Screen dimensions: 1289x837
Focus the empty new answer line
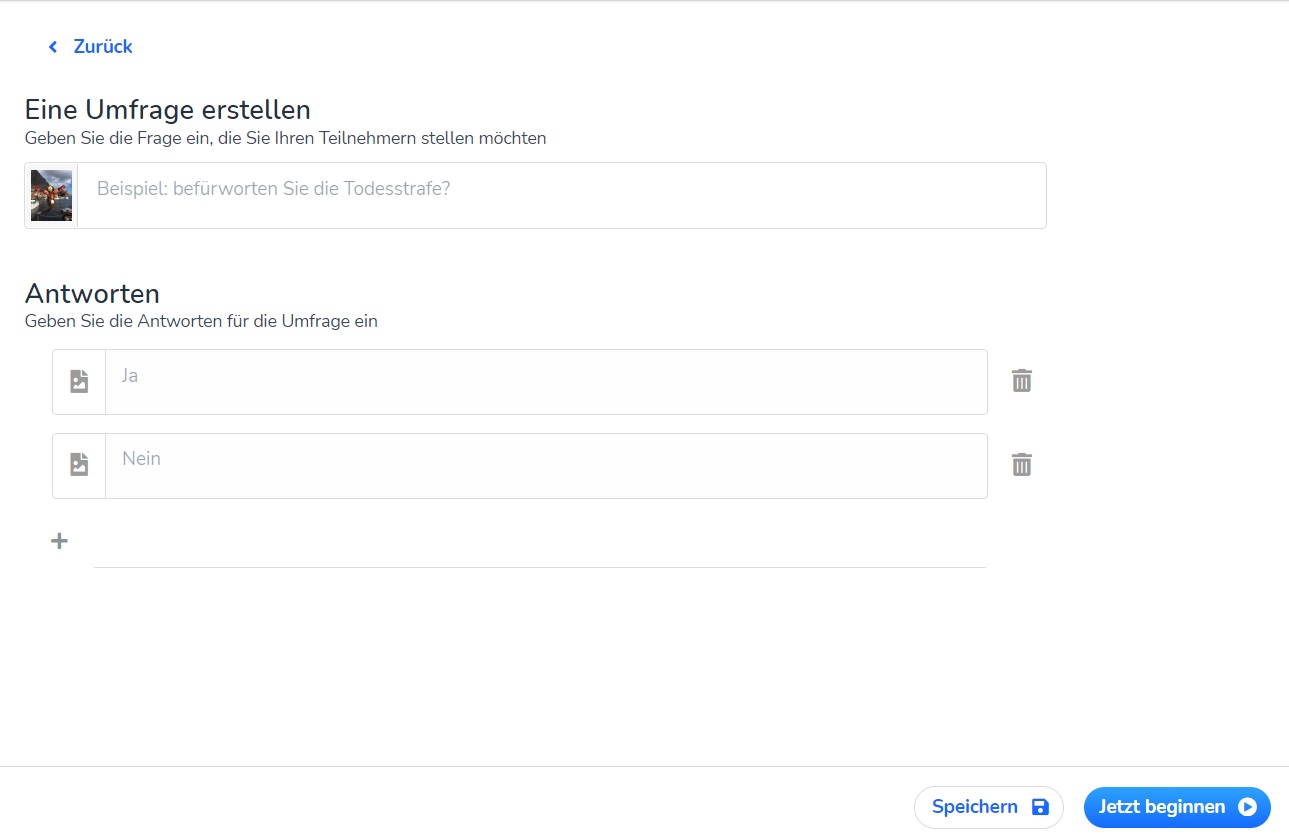pyautogui.click(x=540, y=548)
